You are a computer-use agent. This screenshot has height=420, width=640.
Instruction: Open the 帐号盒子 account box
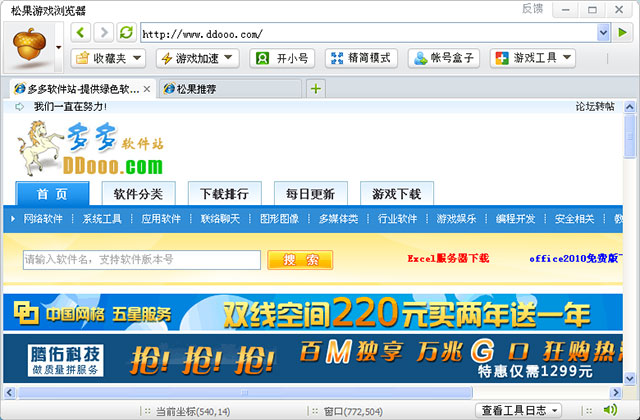(x=444, y=58)
